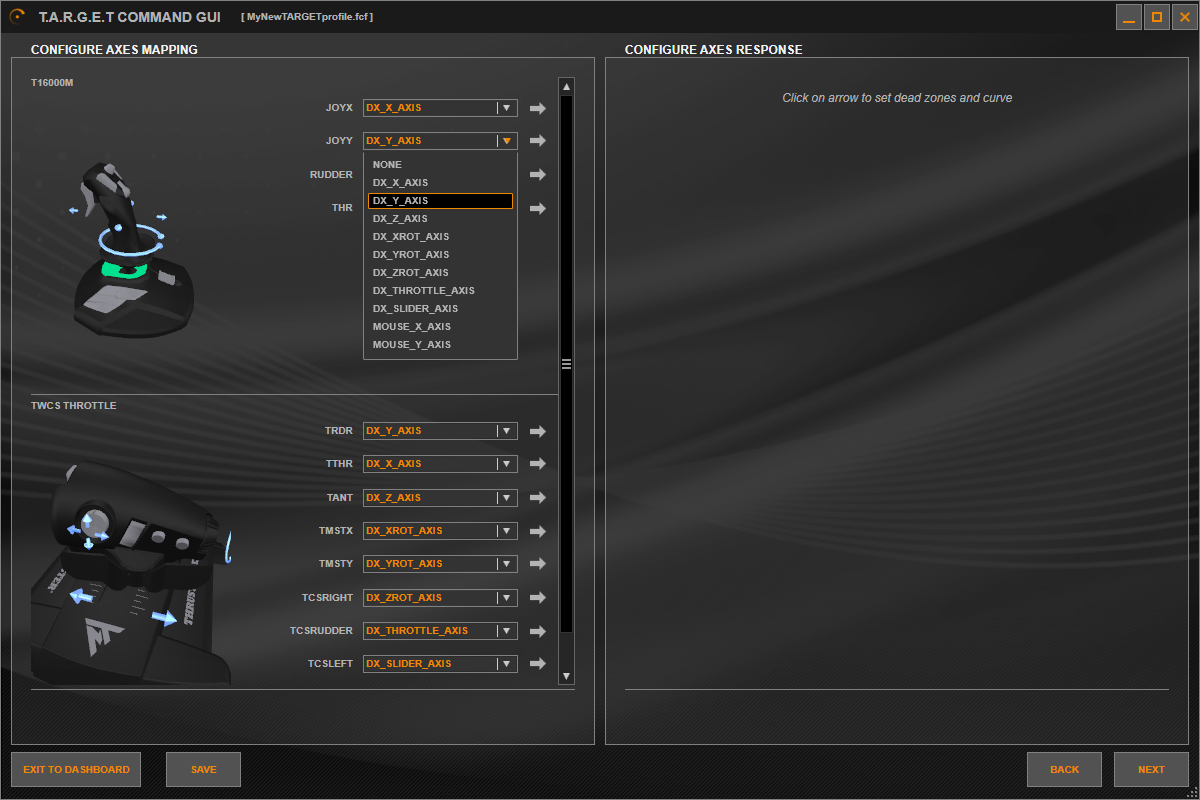Click EXIT TO DASHBOARD button
The image size is (1200, 800).
click(76, 770)
